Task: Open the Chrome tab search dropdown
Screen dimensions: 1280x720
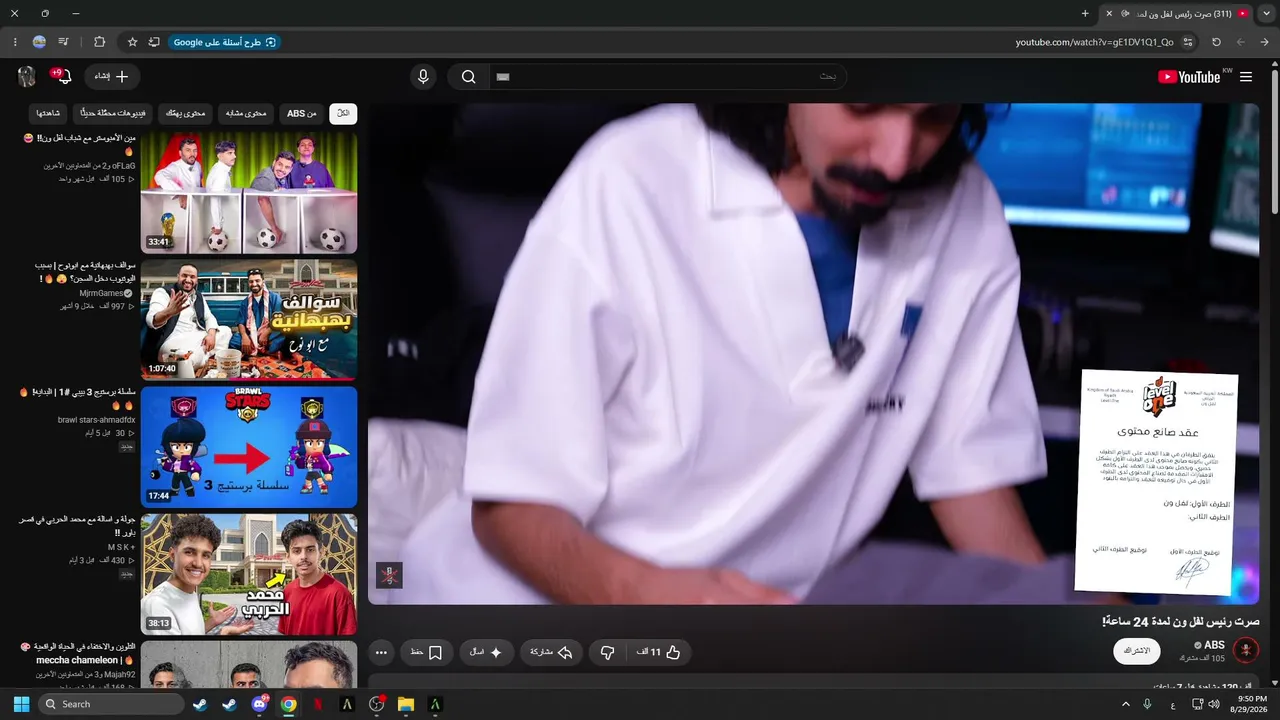Action: tap(1267, 13)
